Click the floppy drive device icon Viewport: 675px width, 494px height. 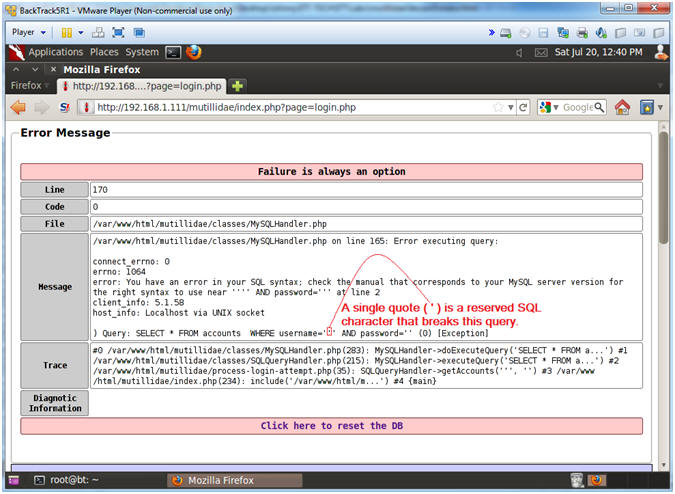click(544, 33)
